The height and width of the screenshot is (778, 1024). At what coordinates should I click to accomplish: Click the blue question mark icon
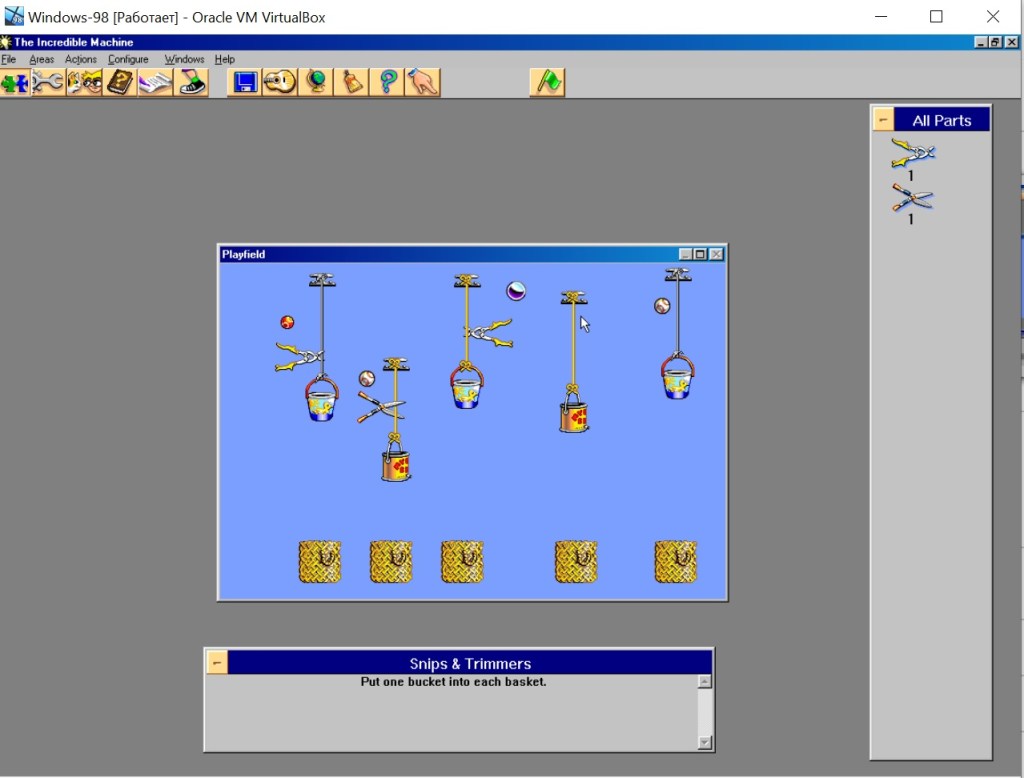(386, 82)
